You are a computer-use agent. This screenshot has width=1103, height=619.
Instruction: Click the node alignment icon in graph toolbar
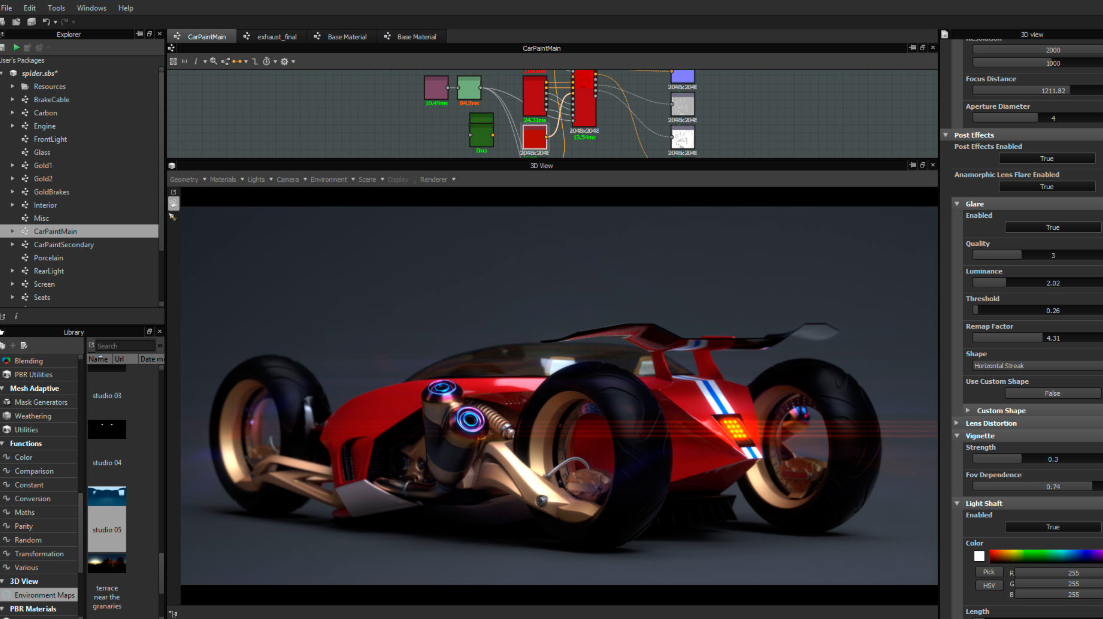click(x=225, y=61)
